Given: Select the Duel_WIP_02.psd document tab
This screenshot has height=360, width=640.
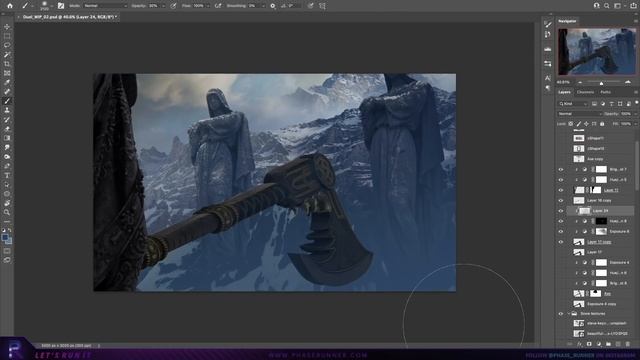Looking at the screenshot, I should 69,17.
